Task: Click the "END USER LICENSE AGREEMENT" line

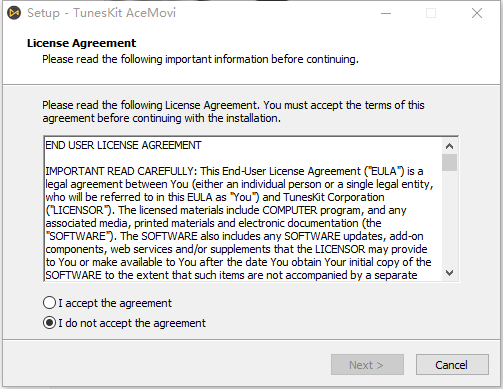Action: (123, 145)
